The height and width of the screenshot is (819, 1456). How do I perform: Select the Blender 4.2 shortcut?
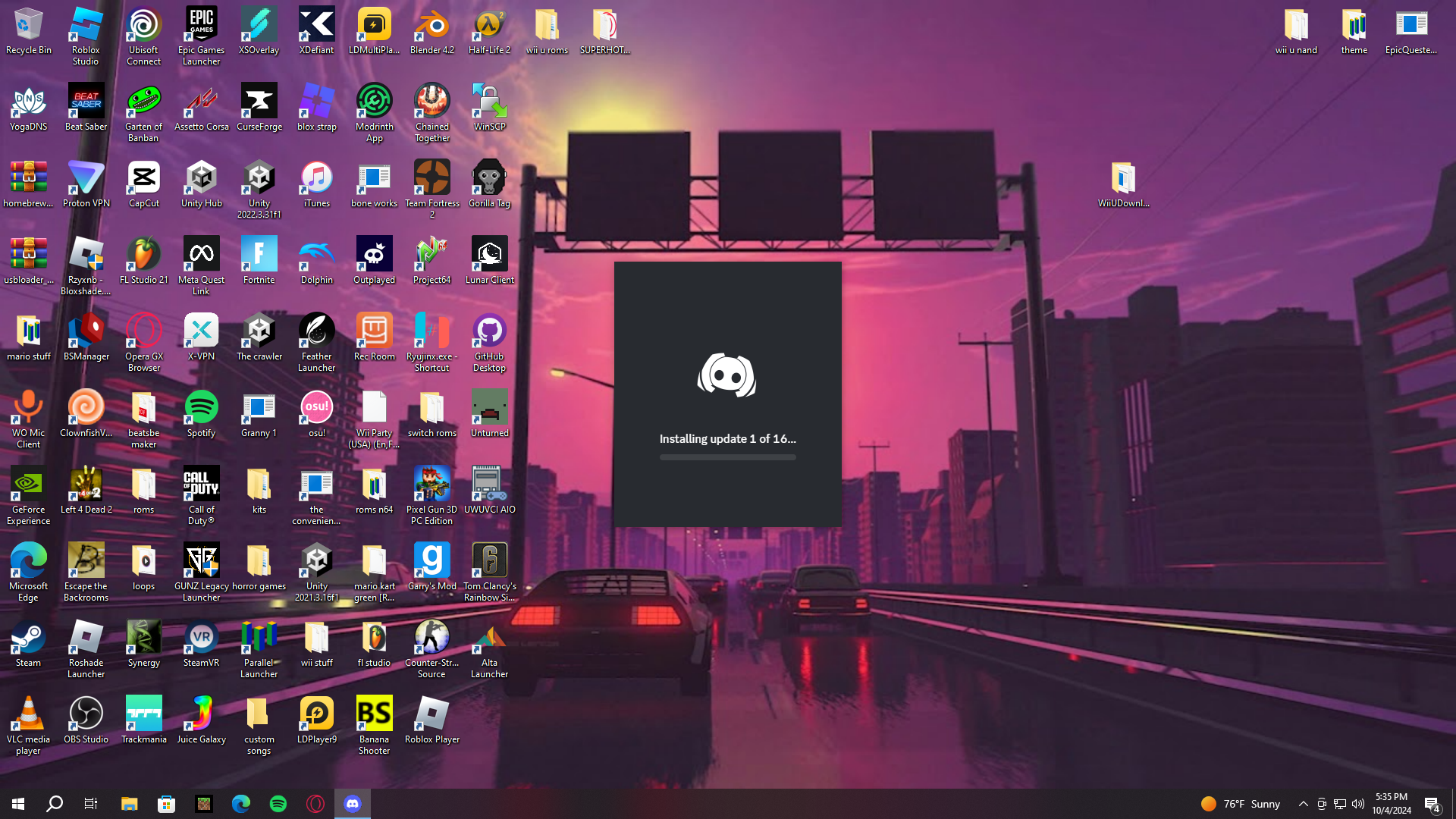[x=432, y=32]
